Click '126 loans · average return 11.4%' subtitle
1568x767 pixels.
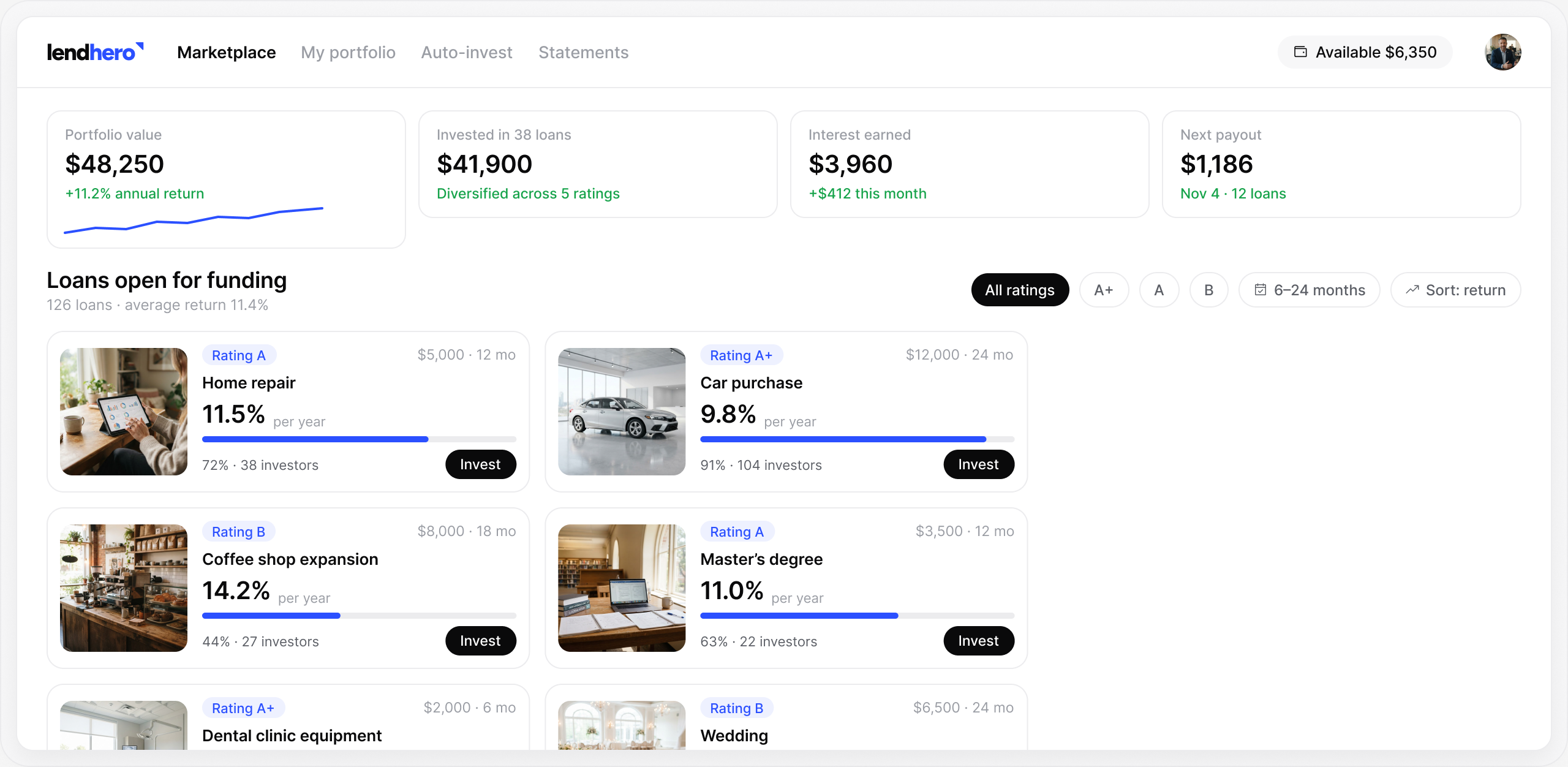click(x=157, y=305)
